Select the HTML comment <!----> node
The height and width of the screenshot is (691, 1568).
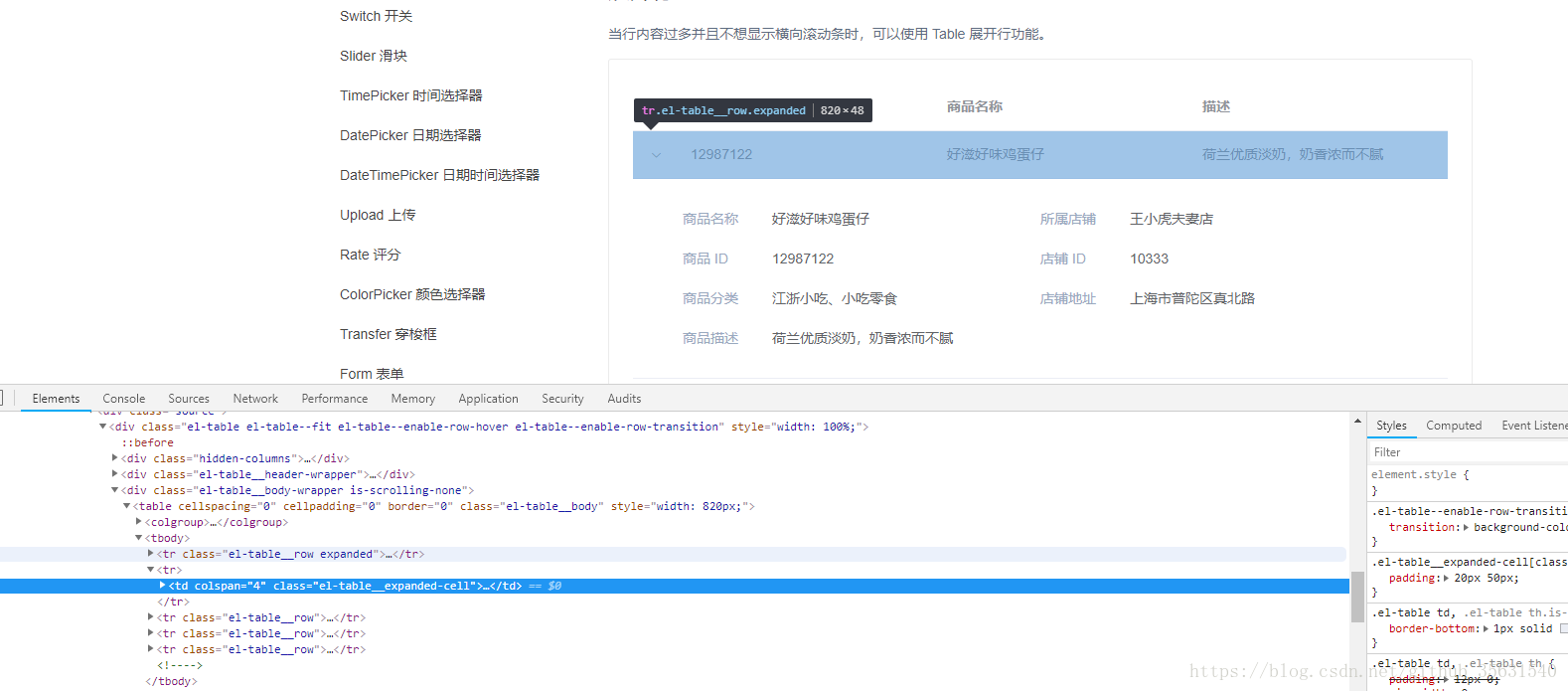pyautogui.click(x=179, y=665)
